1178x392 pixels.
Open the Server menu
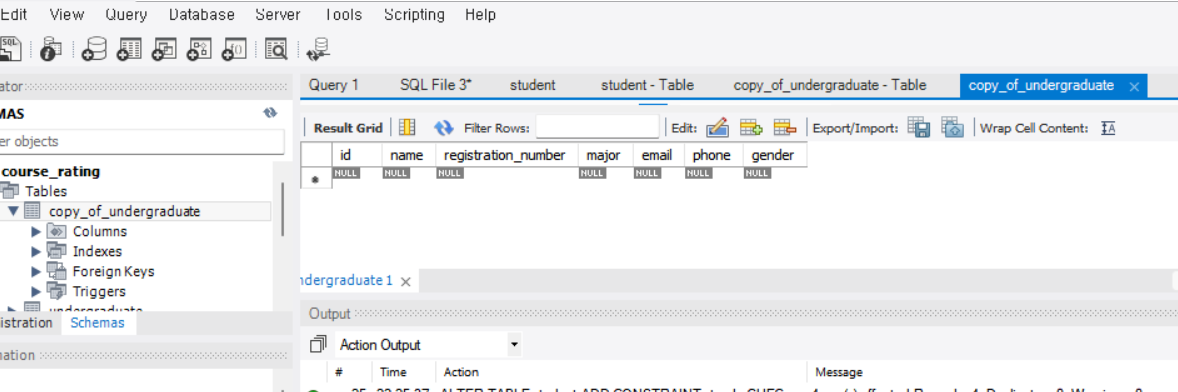coord(278,14)
